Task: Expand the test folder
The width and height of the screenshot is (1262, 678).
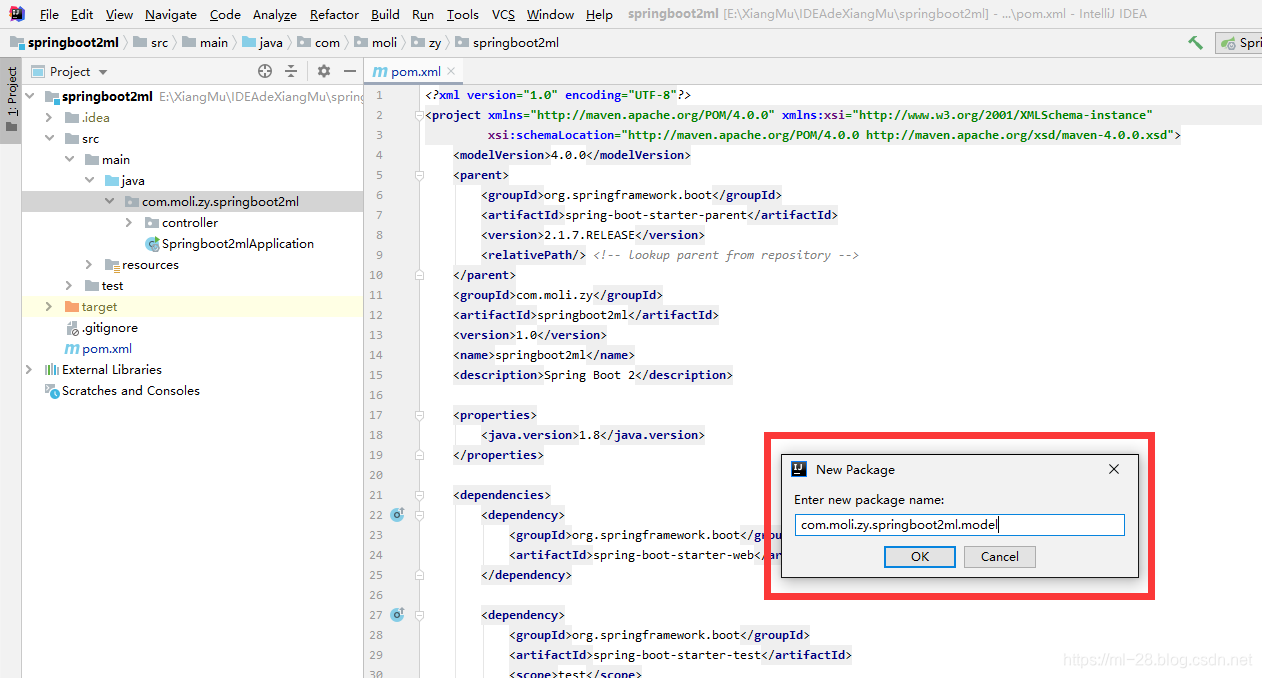Action: [x=70, y=286]
